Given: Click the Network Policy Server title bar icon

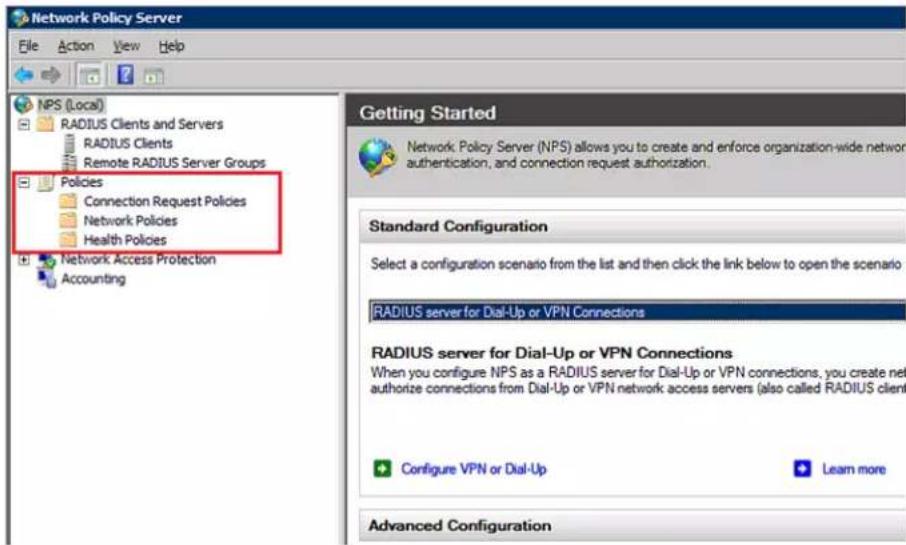Looking at the screenshot, I should [x=20, y=18].
